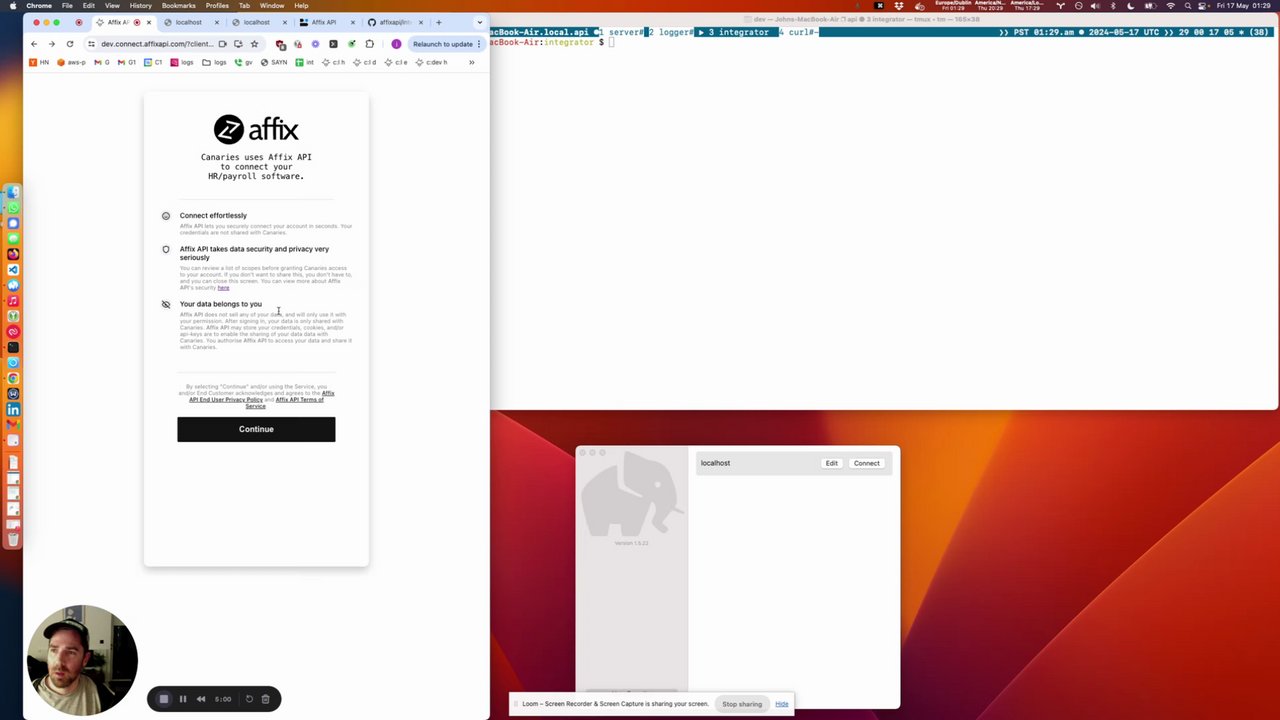Open the Bookmarks menu
This screenshot has width=1280, height=720.
(179, 6)
